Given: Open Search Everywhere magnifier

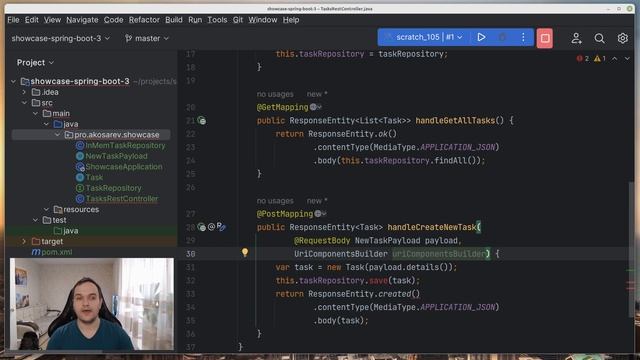Looking at the screenshot, I should (x=599, y=38).
